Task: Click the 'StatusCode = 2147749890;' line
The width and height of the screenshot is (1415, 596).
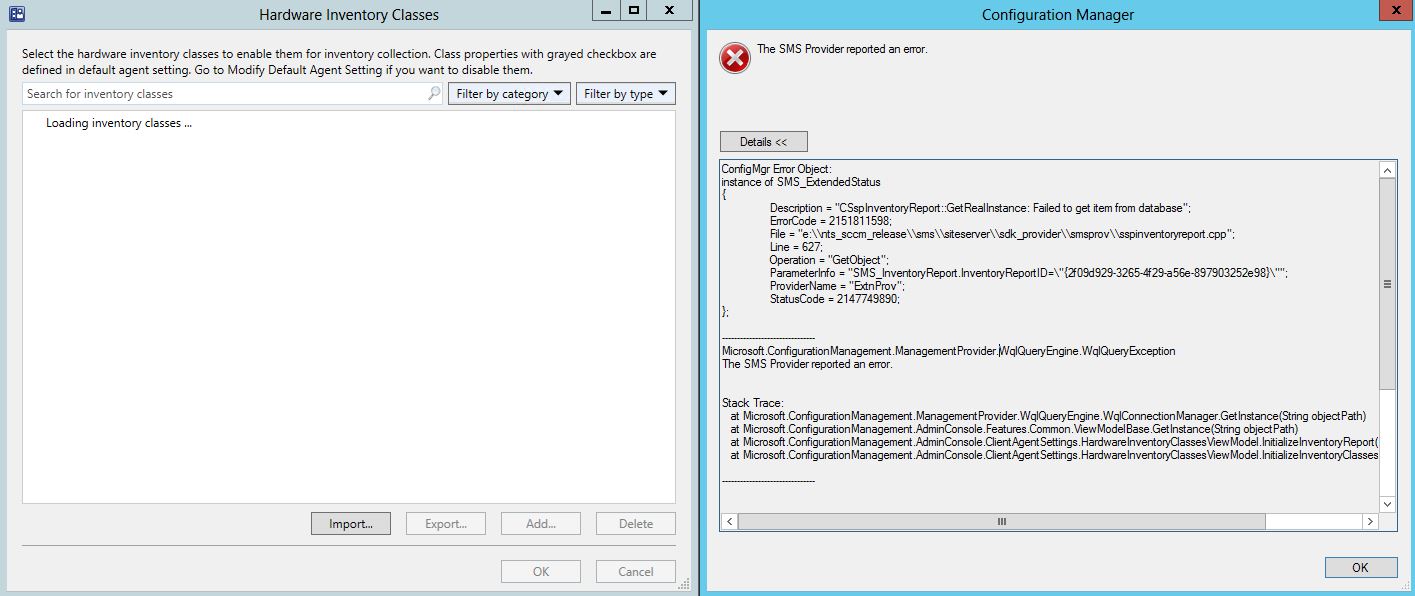Action: coord(834,298)
